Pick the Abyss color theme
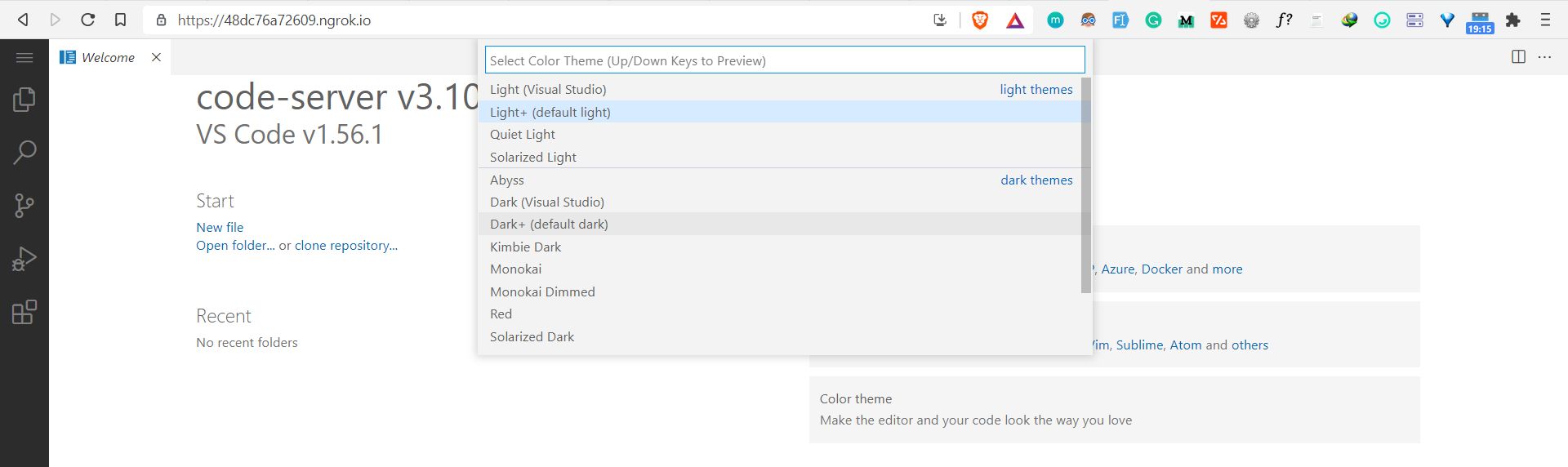The image size is (1568, 467). pos(507,180)
